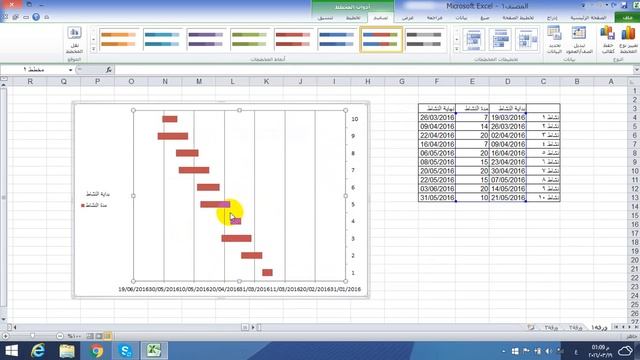Image resolution: width=640 pixels, height=360 pixels.
Task: Switch to Page Break Preview icon
Action: [90, 336]
